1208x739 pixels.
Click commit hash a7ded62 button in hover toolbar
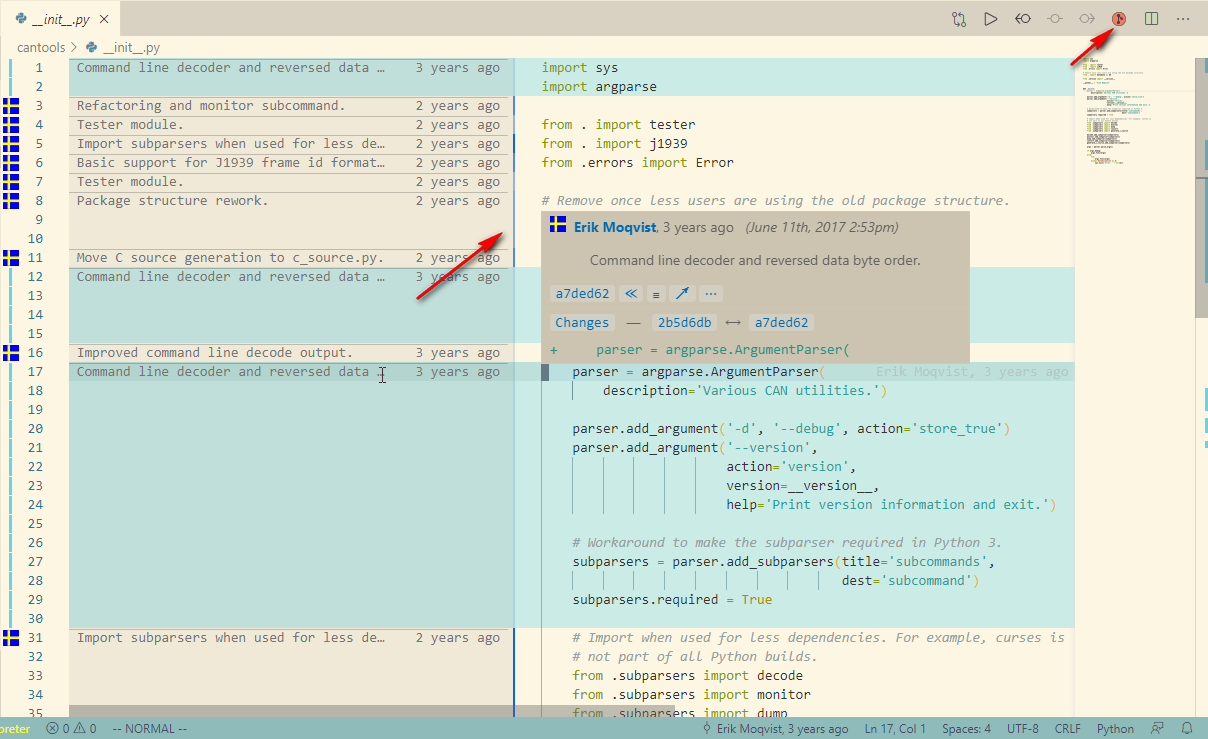(x=582, y=294)
